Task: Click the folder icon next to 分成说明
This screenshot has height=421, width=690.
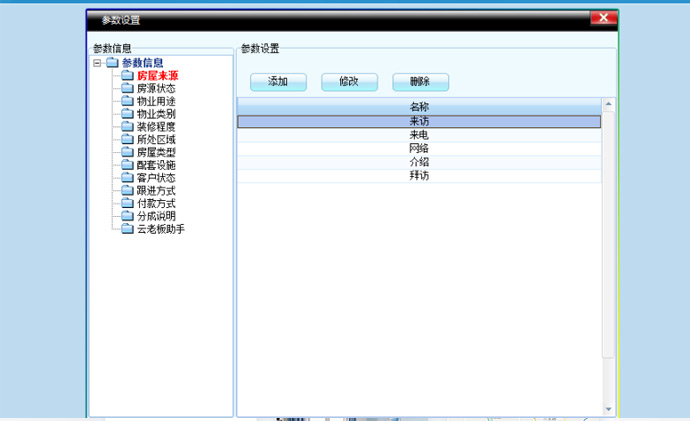Action: tap(127, 216)
